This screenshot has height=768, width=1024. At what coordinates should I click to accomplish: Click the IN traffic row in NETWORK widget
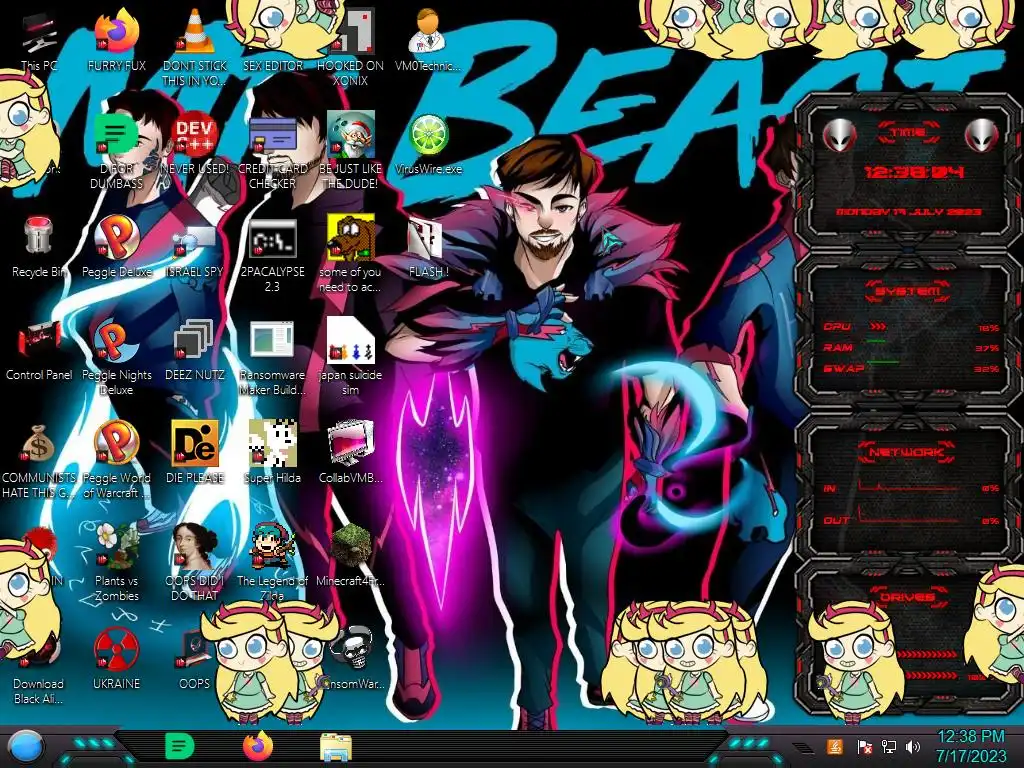coord(911,488)
